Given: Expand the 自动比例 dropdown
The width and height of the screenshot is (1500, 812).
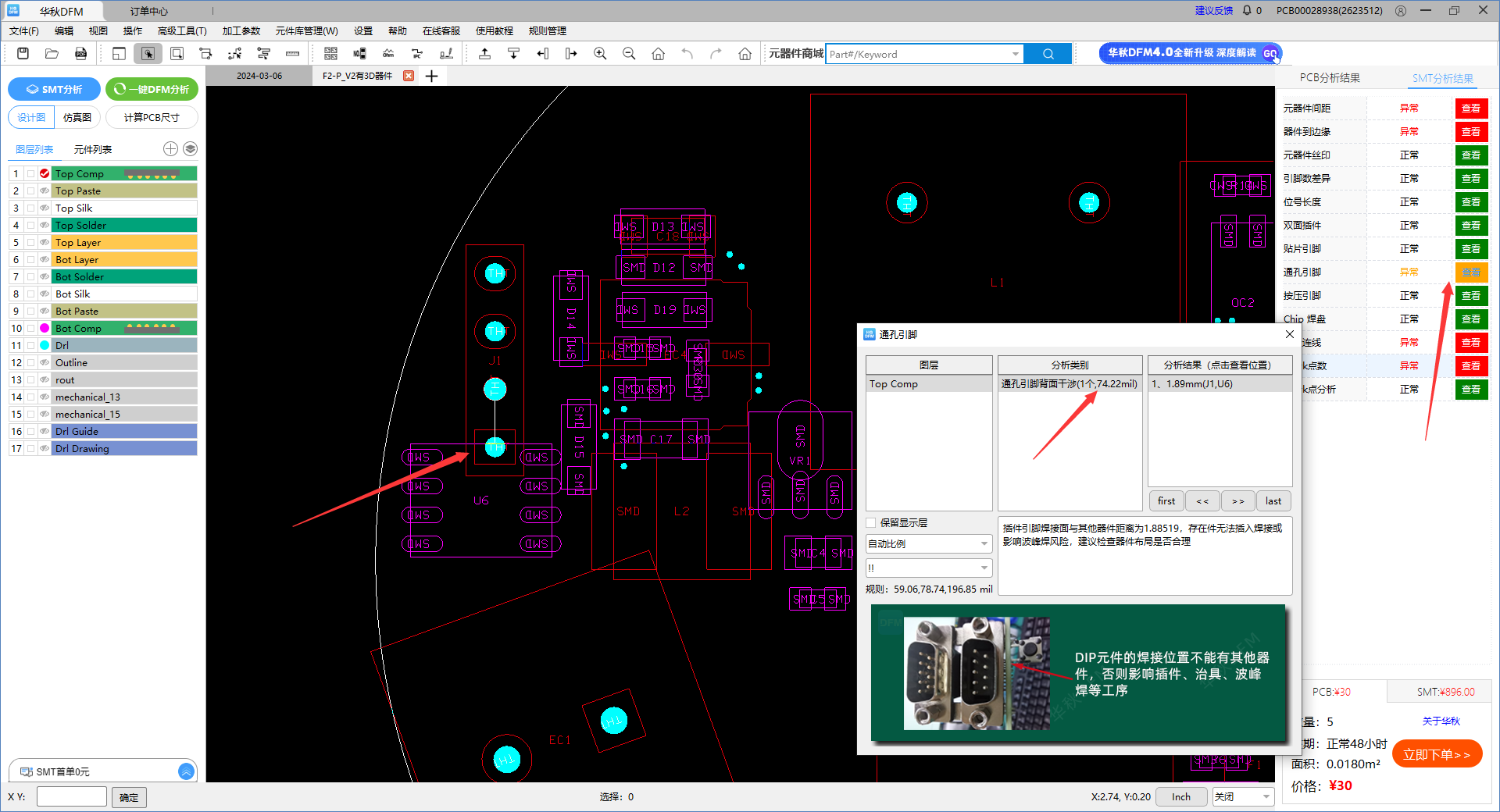Looking at the screenshot, I should point(984,544).
